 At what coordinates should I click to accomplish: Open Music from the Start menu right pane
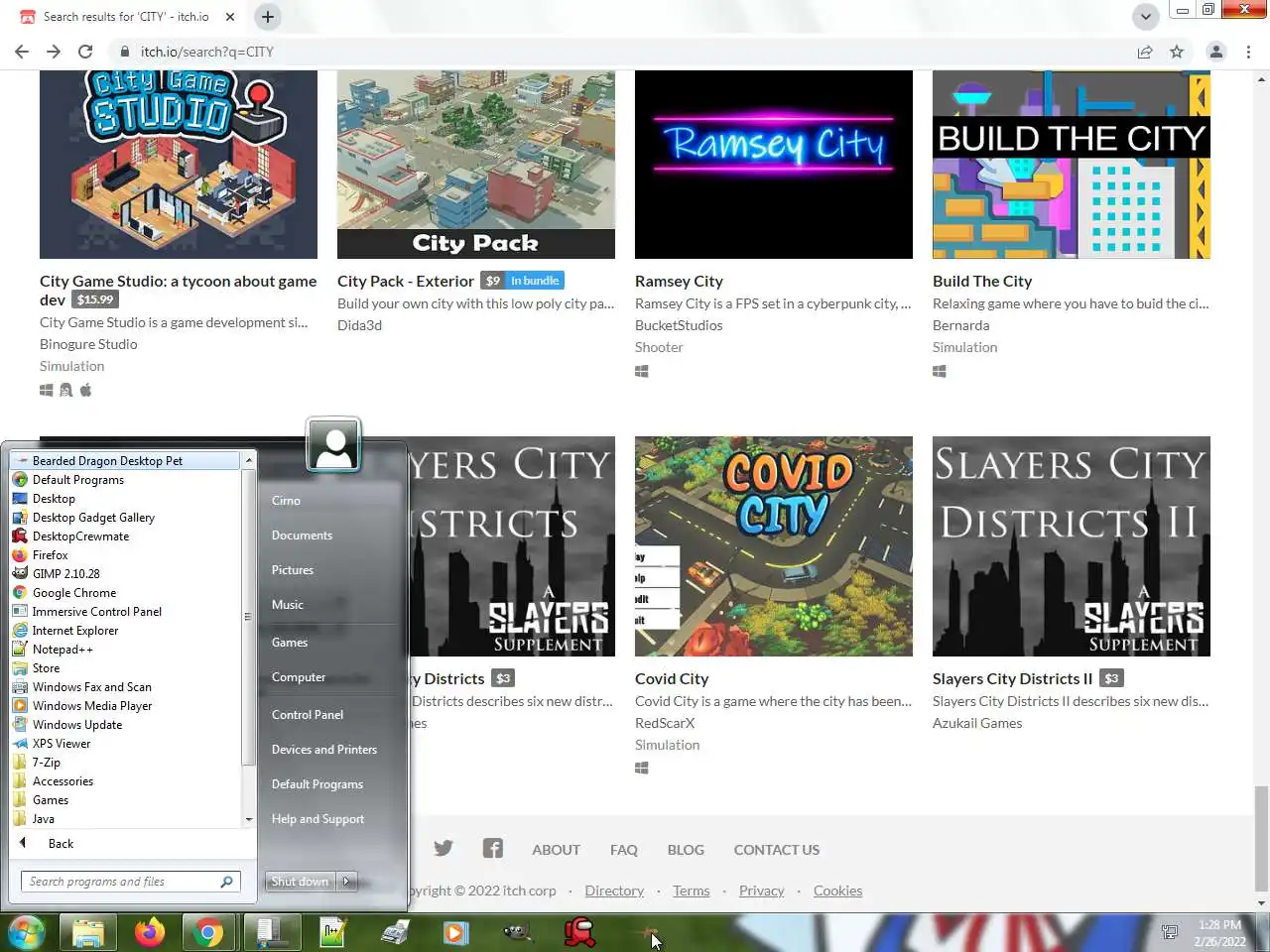point(288,605)
